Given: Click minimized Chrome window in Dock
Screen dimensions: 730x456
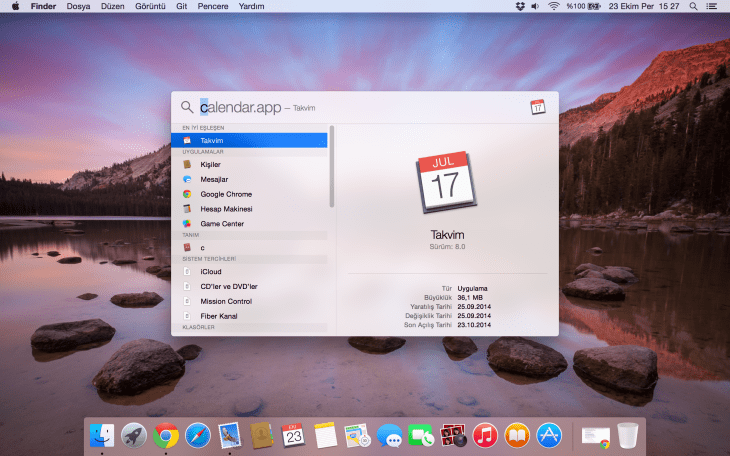Looking at the screenshot, I should click(x=595, y=437).
